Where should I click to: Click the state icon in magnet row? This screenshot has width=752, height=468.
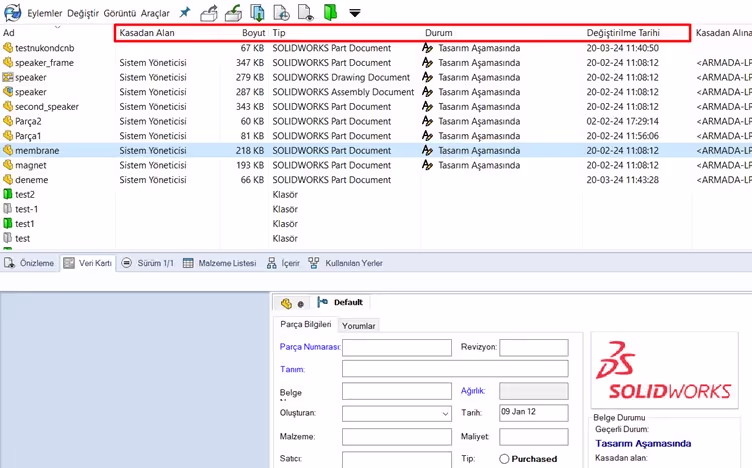[x=427, y=165]
